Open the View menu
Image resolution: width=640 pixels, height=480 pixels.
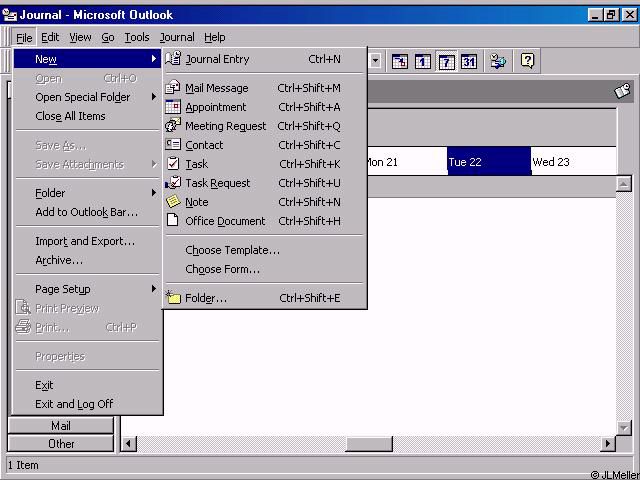point(80,38)
